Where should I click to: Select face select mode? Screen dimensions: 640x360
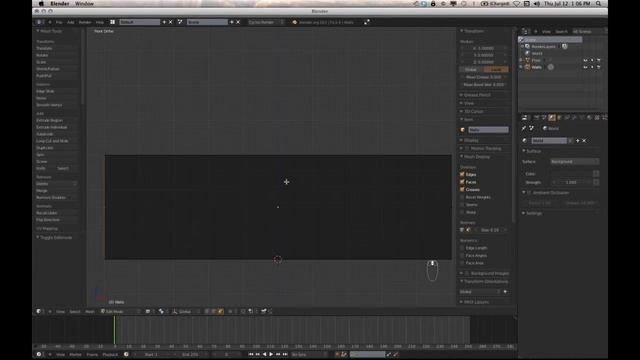(x=221, y=311)
